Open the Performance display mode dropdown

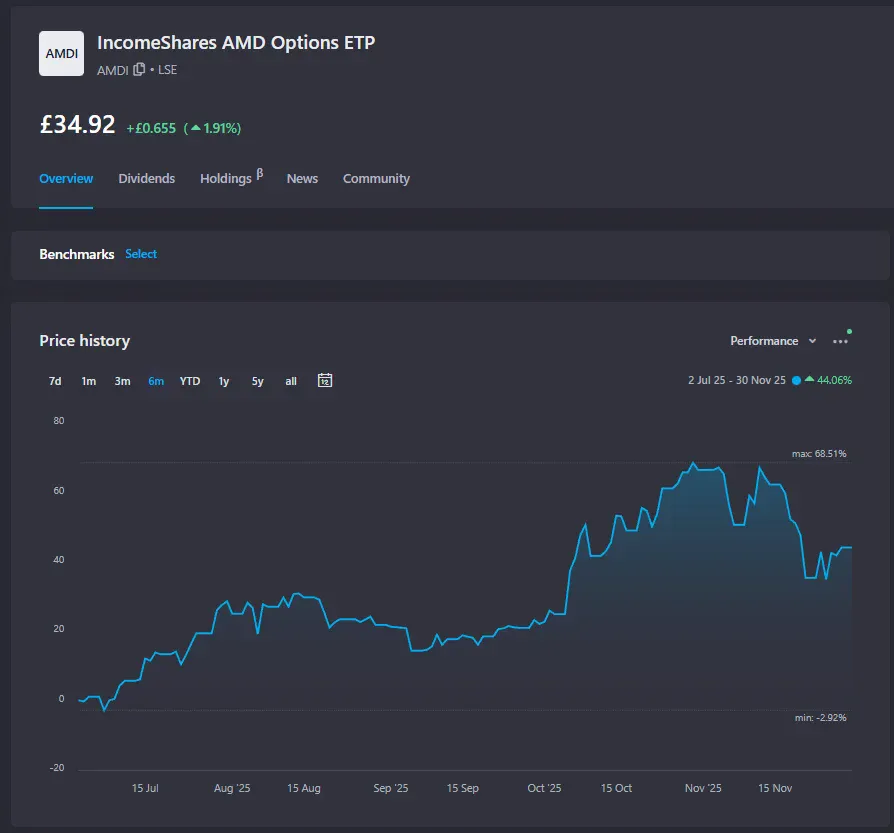[766, 340]
